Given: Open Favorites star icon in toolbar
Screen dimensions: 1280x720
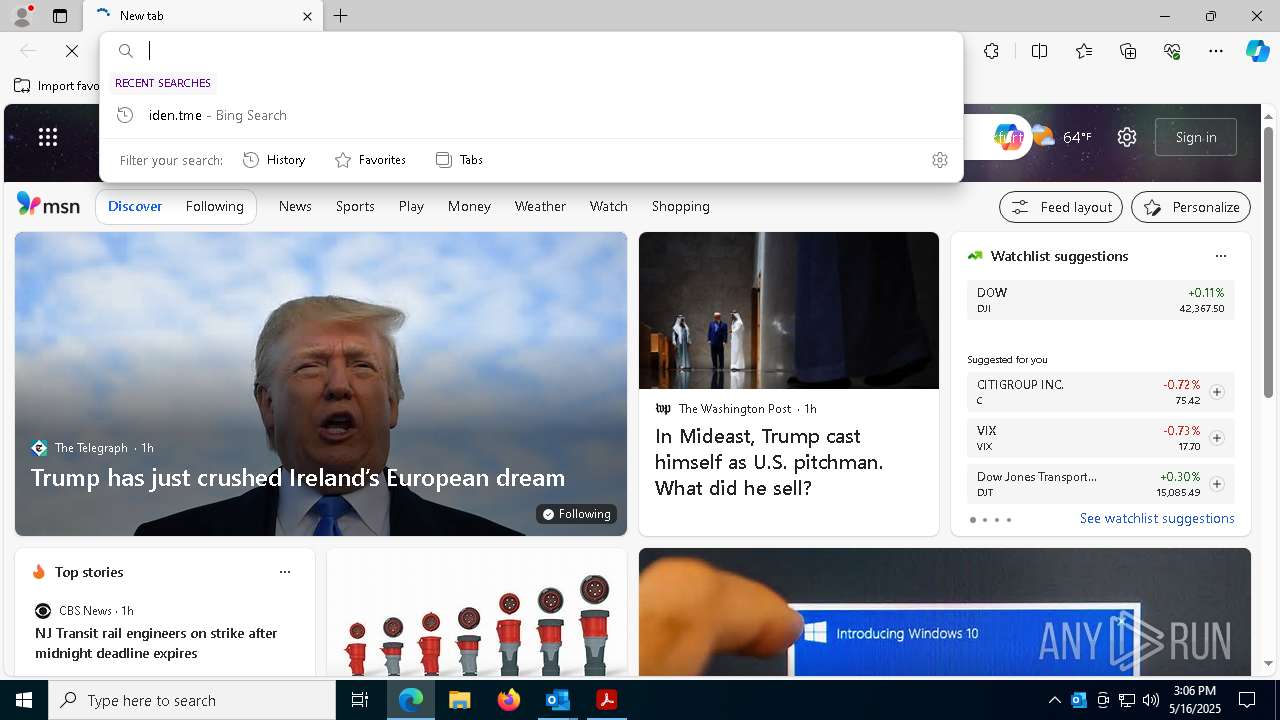Looking at the screenshot, I should [1084, 51].
